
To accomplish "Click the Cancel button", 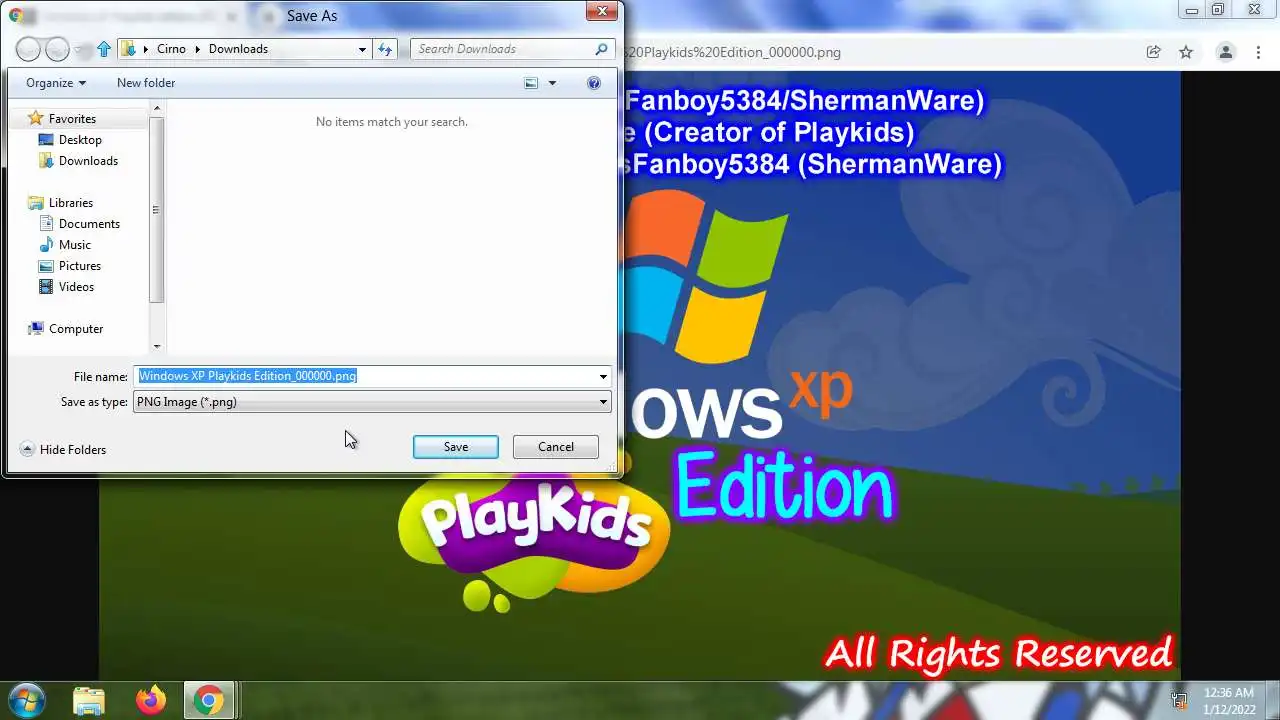I will pos(556,447).
